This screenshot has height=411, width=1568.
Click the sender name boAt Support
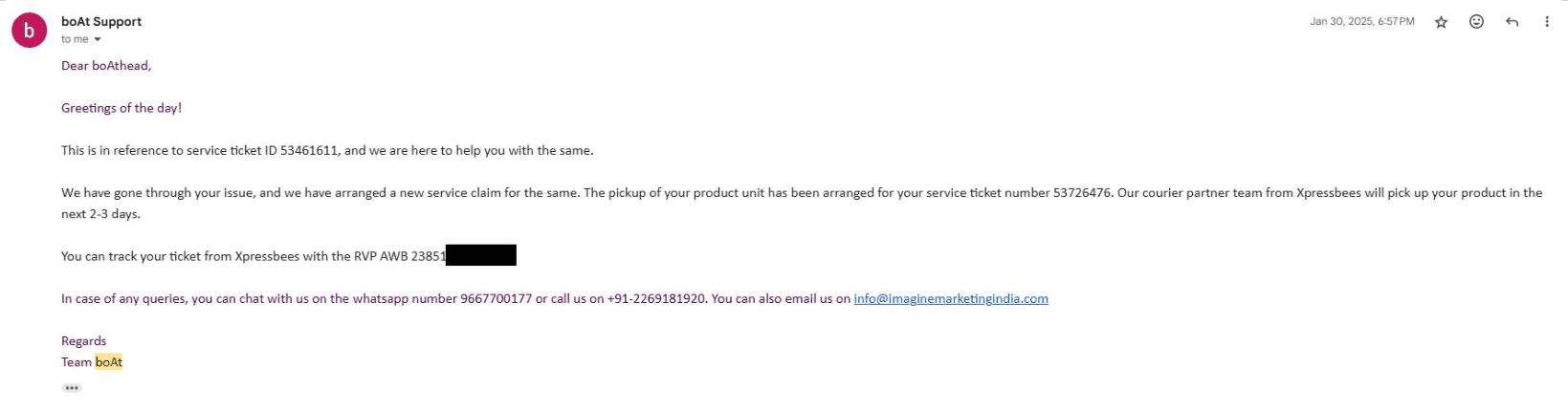(101, 21)
